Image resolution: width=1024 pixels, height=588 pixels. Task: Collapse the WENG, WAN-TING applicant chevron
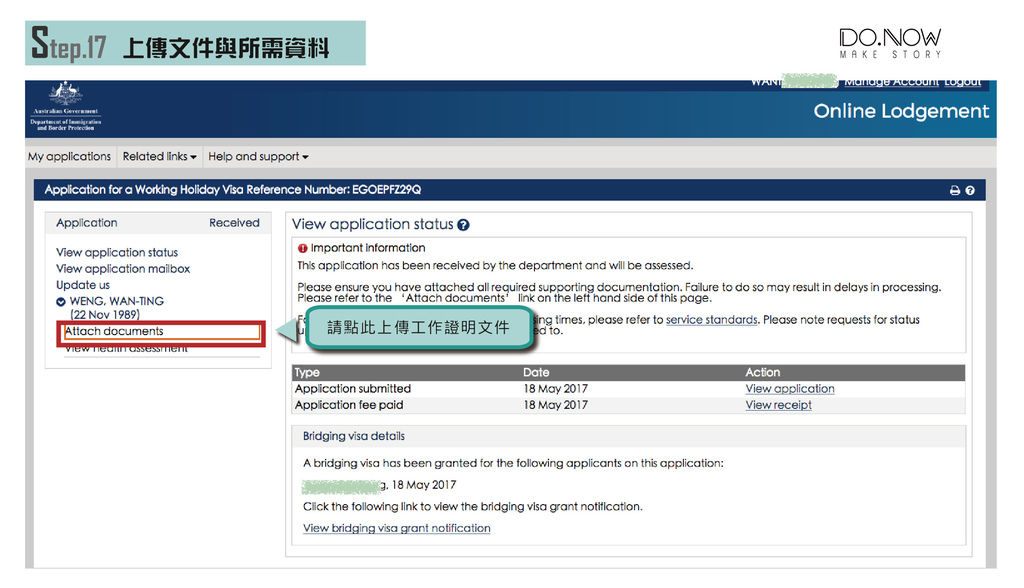pos(61,302)
